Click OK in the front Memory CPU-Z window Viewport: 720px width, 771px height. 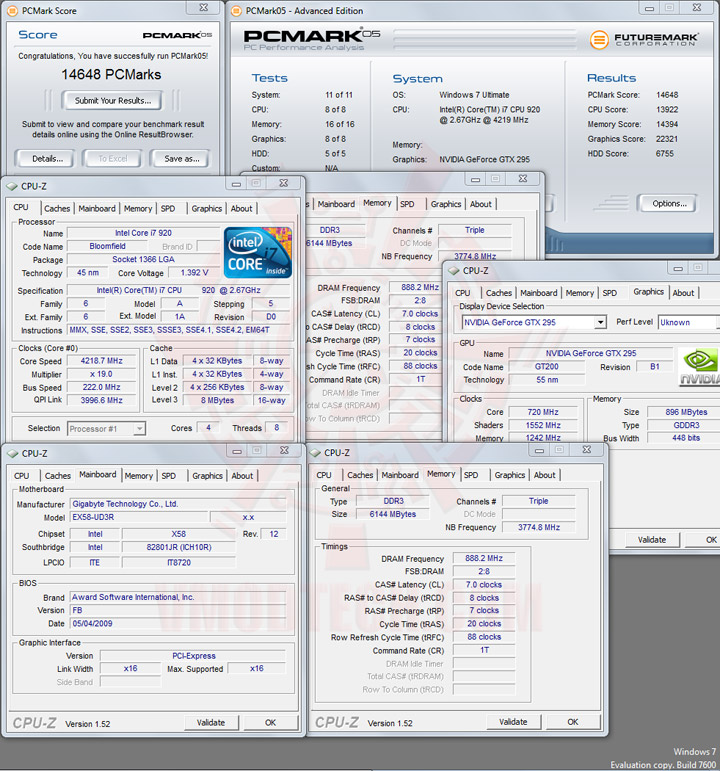click(573, 722)
